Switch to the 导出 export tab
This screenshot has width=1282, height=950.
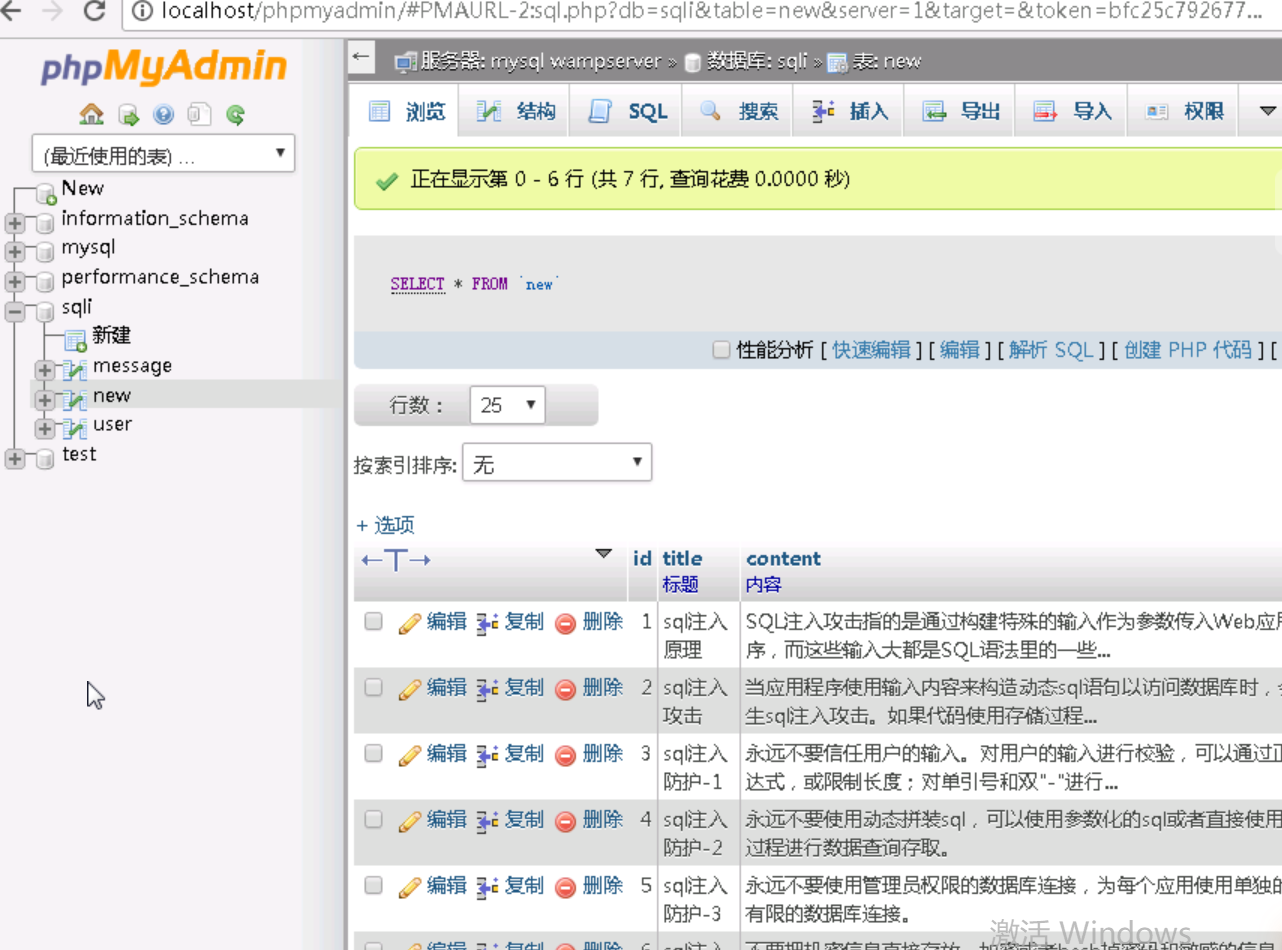[961, 111]
